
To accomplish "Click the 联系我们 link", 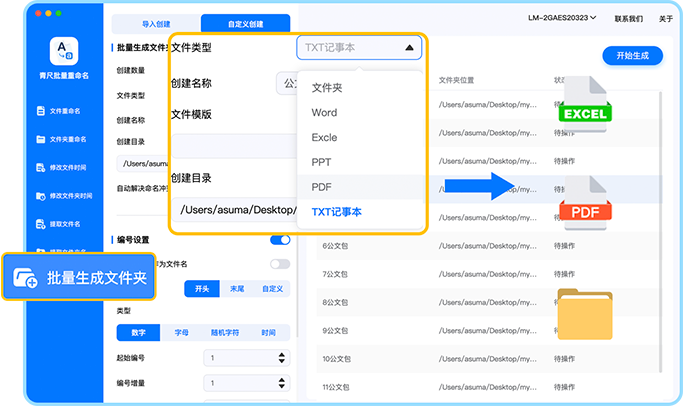I will (x=627, y=18).
